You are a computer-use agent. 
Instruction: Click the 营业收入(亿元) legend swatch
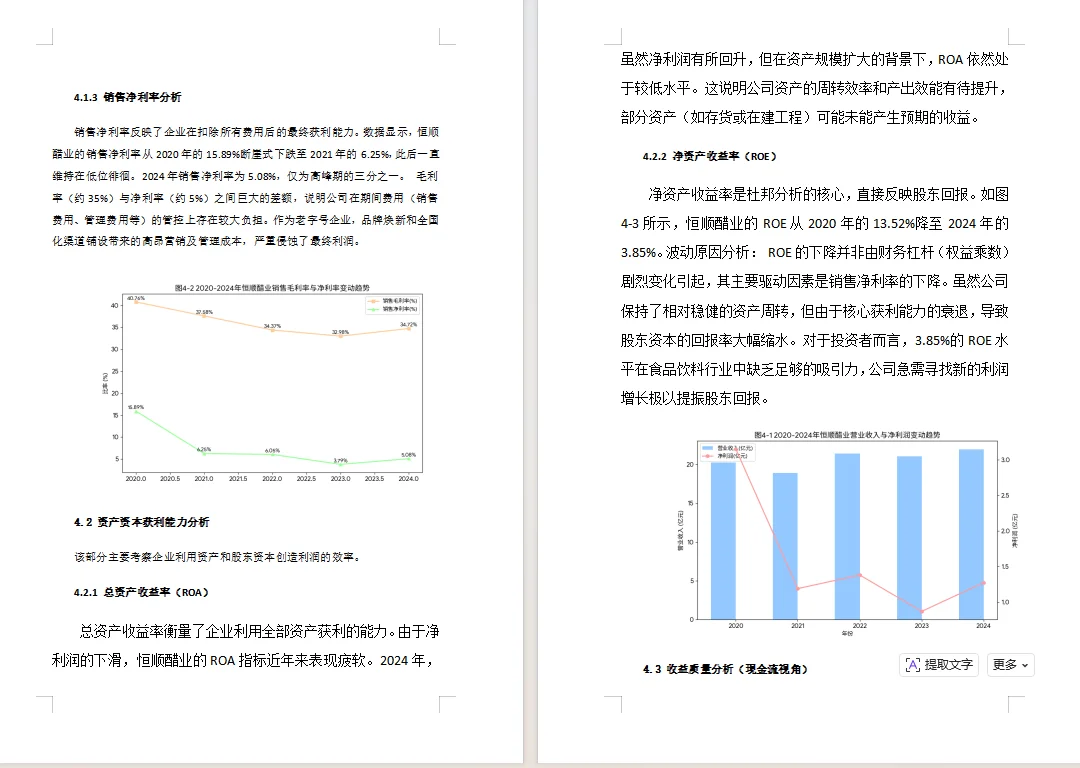tap(709, 448)
